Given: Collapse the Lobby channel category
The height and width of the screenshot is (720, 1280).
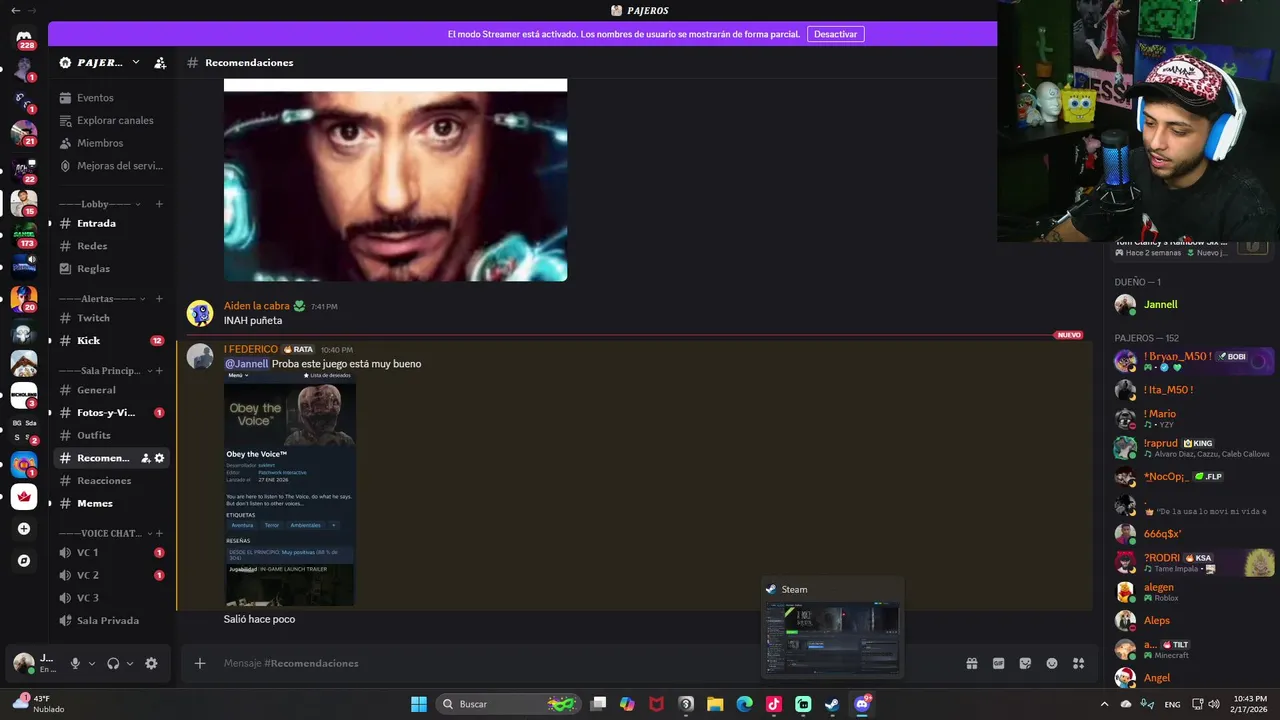Looking at the screenshot, I should click(x=99, y=204).
